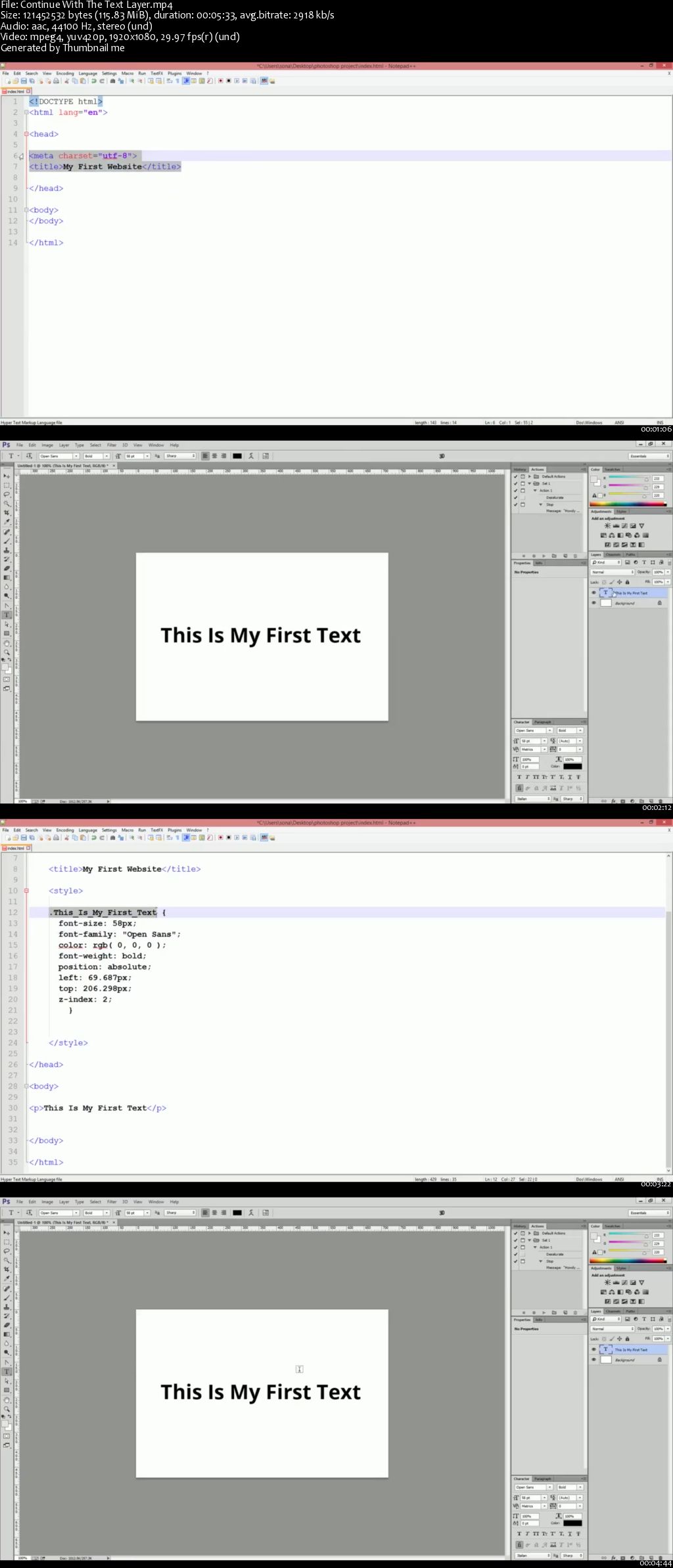Image resolution: width=673 pixels, height=1568 pixels.
Task: Add a Curves adjustment in the 00:02:12 Photoshop frame
Action: tap(624, 526)
